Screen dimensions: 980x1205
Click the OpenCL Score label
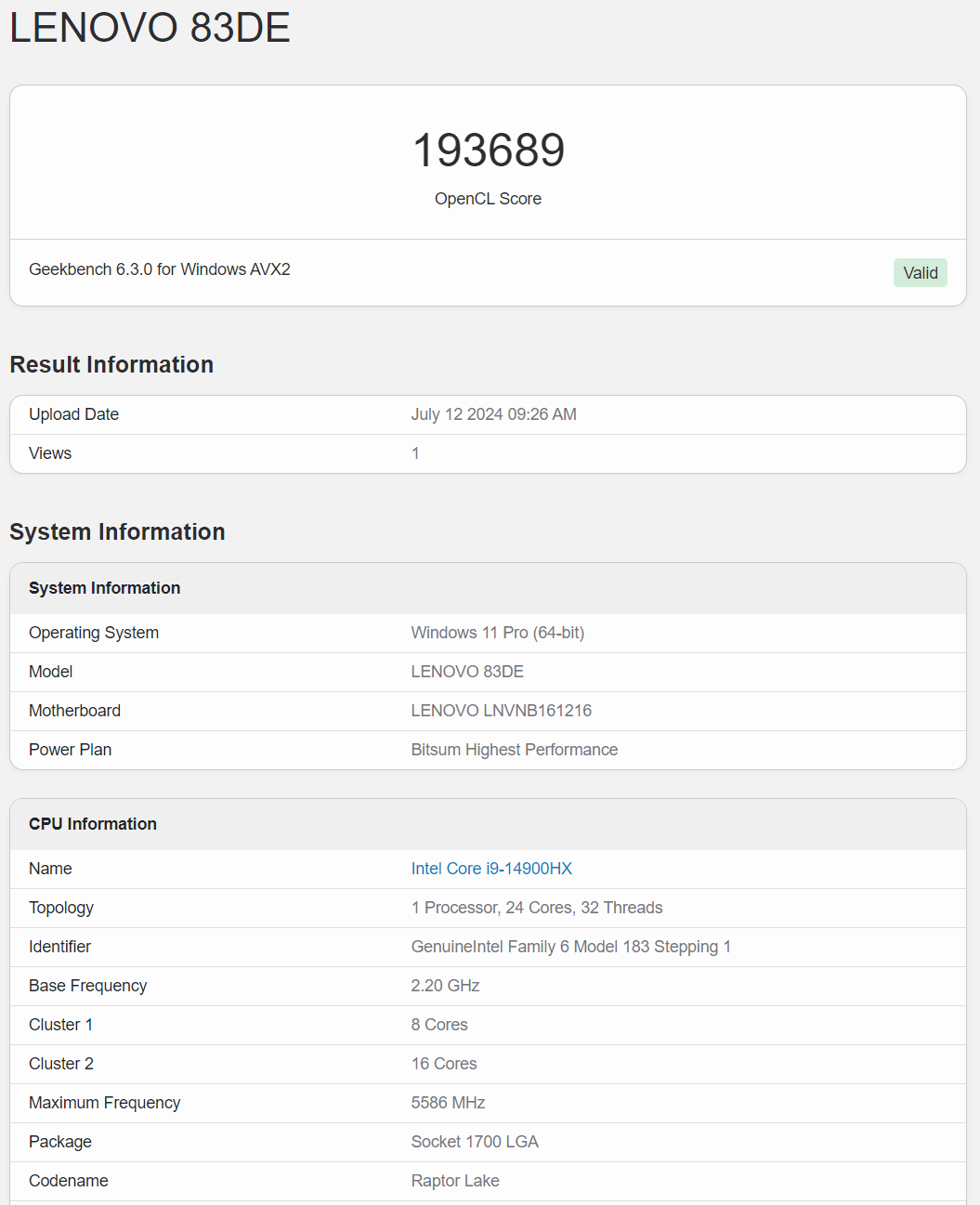point(488,199)
